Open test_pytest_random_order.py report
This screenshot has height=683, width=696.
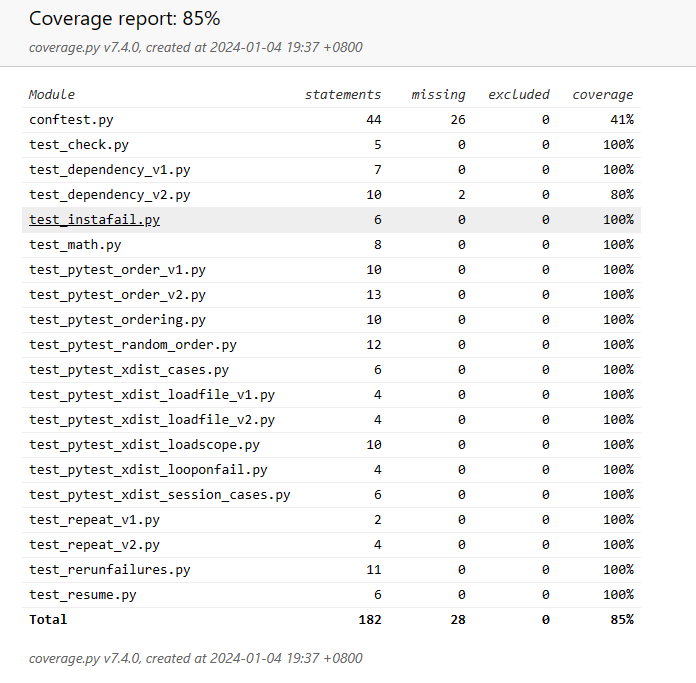click(x=133, y=344)
